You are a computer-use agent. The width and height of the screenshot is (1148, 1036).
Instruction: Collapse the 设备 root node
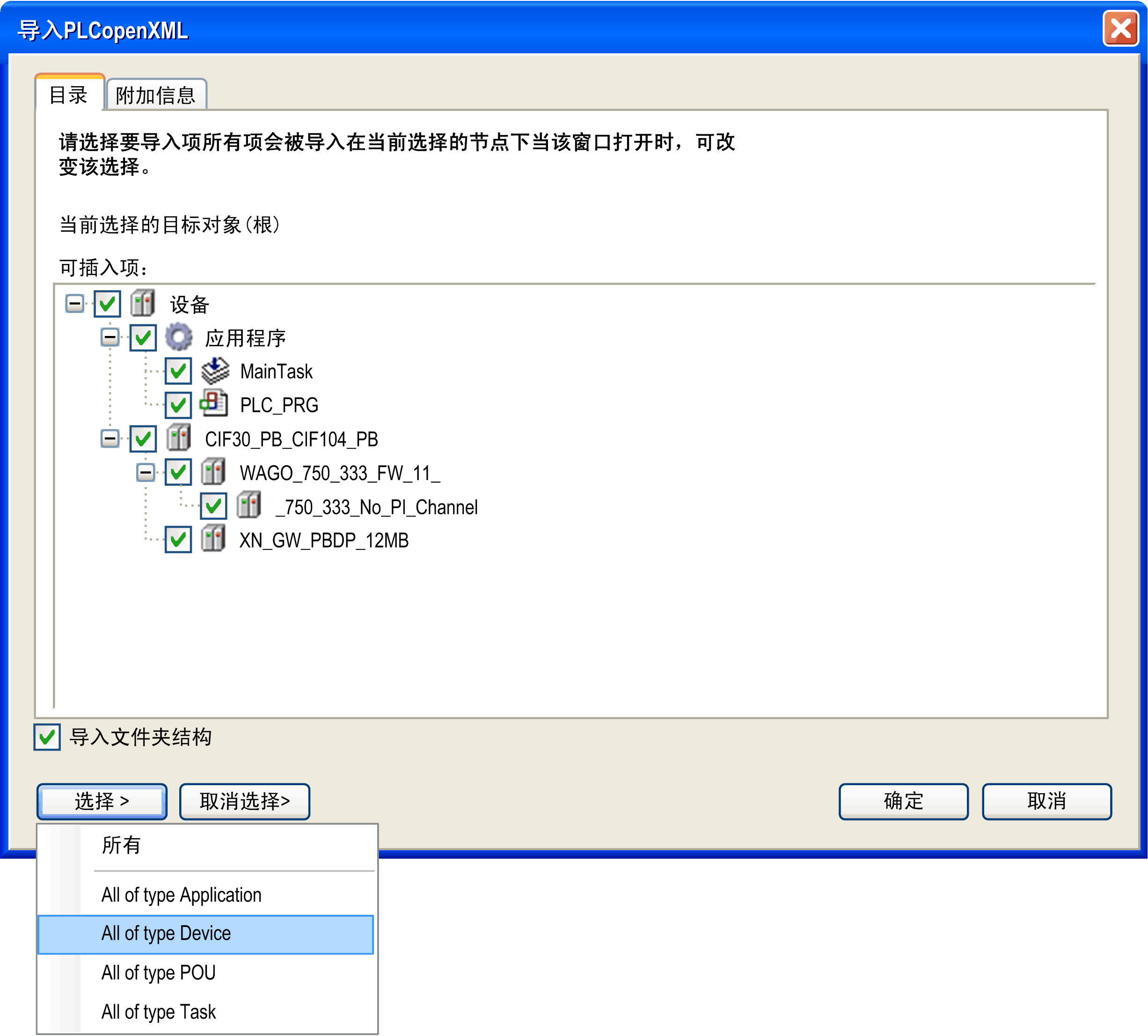(x=74, y=303)
